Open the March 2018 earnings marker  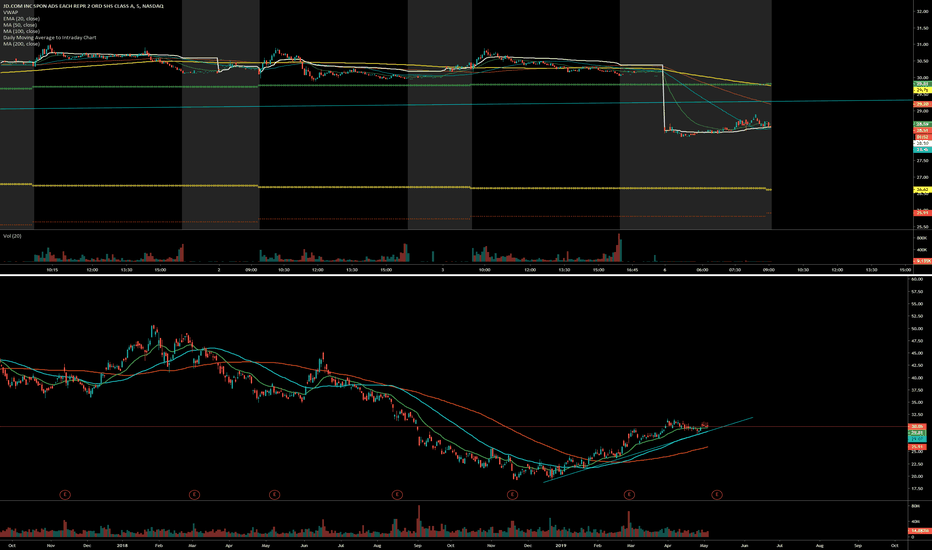coord(194,495)
